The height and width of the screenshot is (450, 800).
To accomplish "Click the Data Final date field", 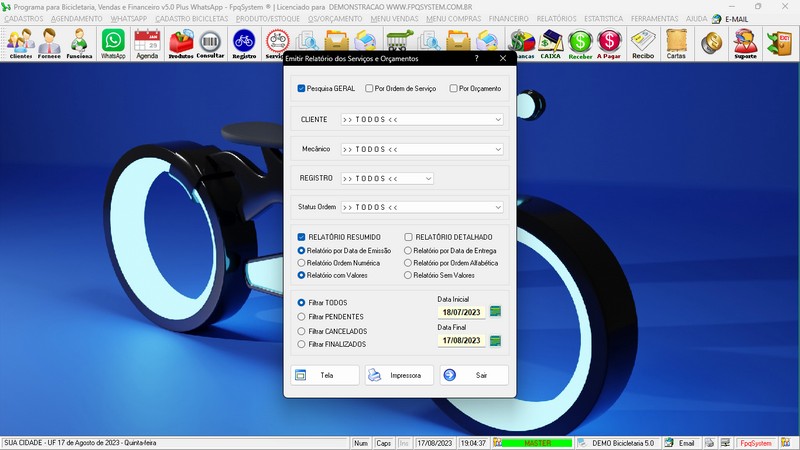I will coord(462,340).
